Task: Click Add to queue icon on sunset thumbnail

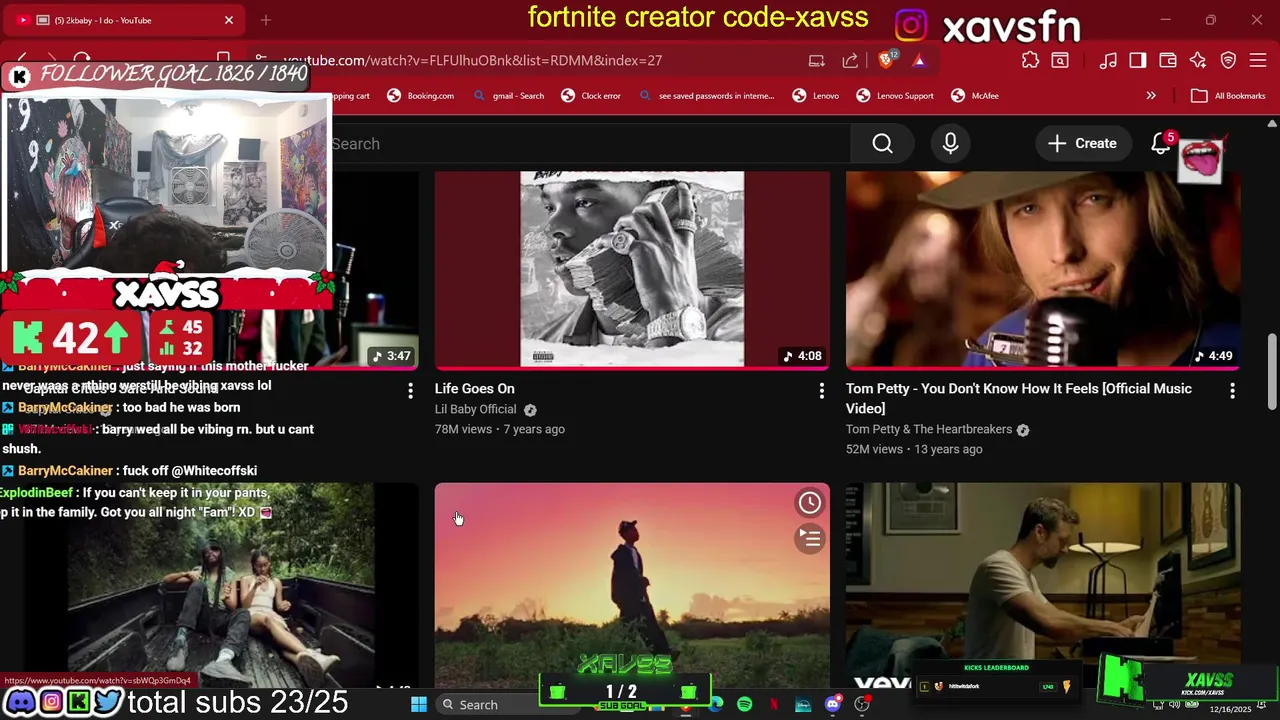Action: [x=810, y=539]
